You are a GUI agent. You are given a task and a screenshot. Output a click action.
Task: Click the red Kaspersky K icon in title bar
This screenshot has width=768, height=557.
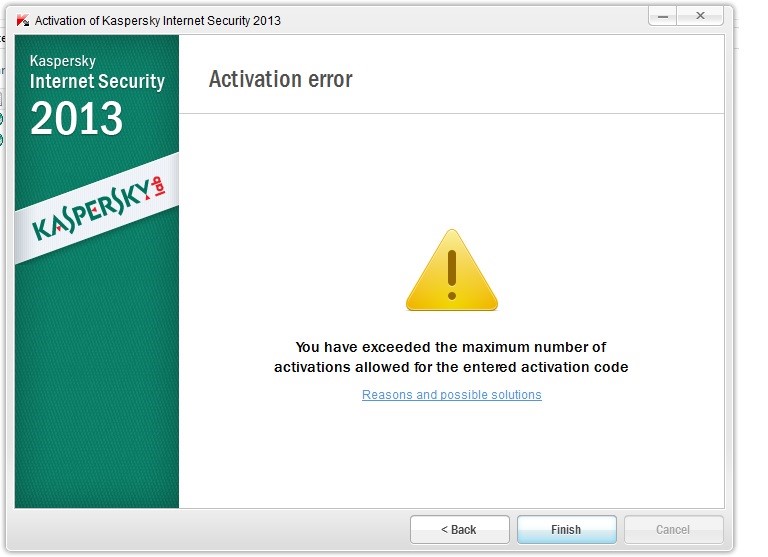23,21
